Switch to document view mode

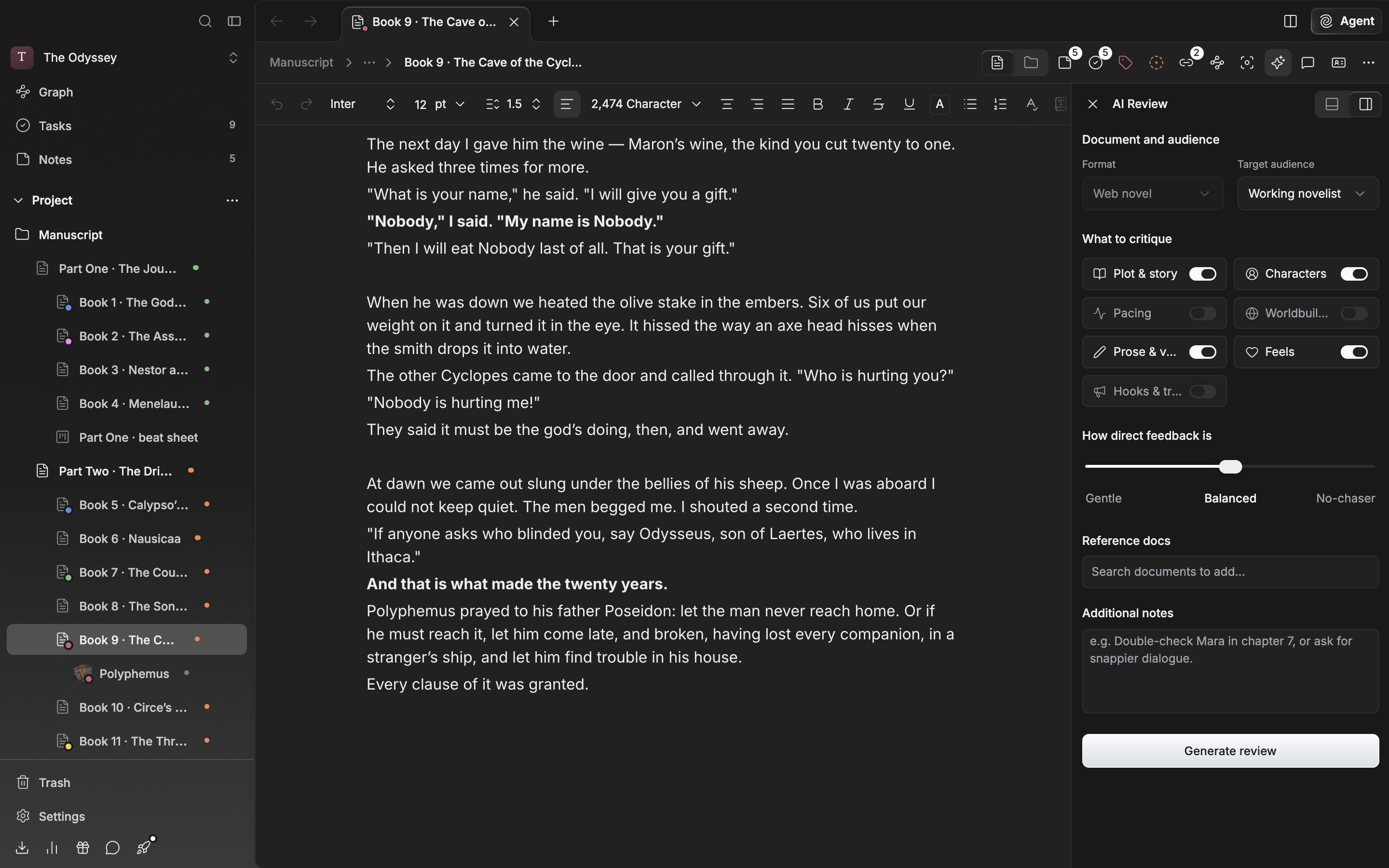coord(997,63)
